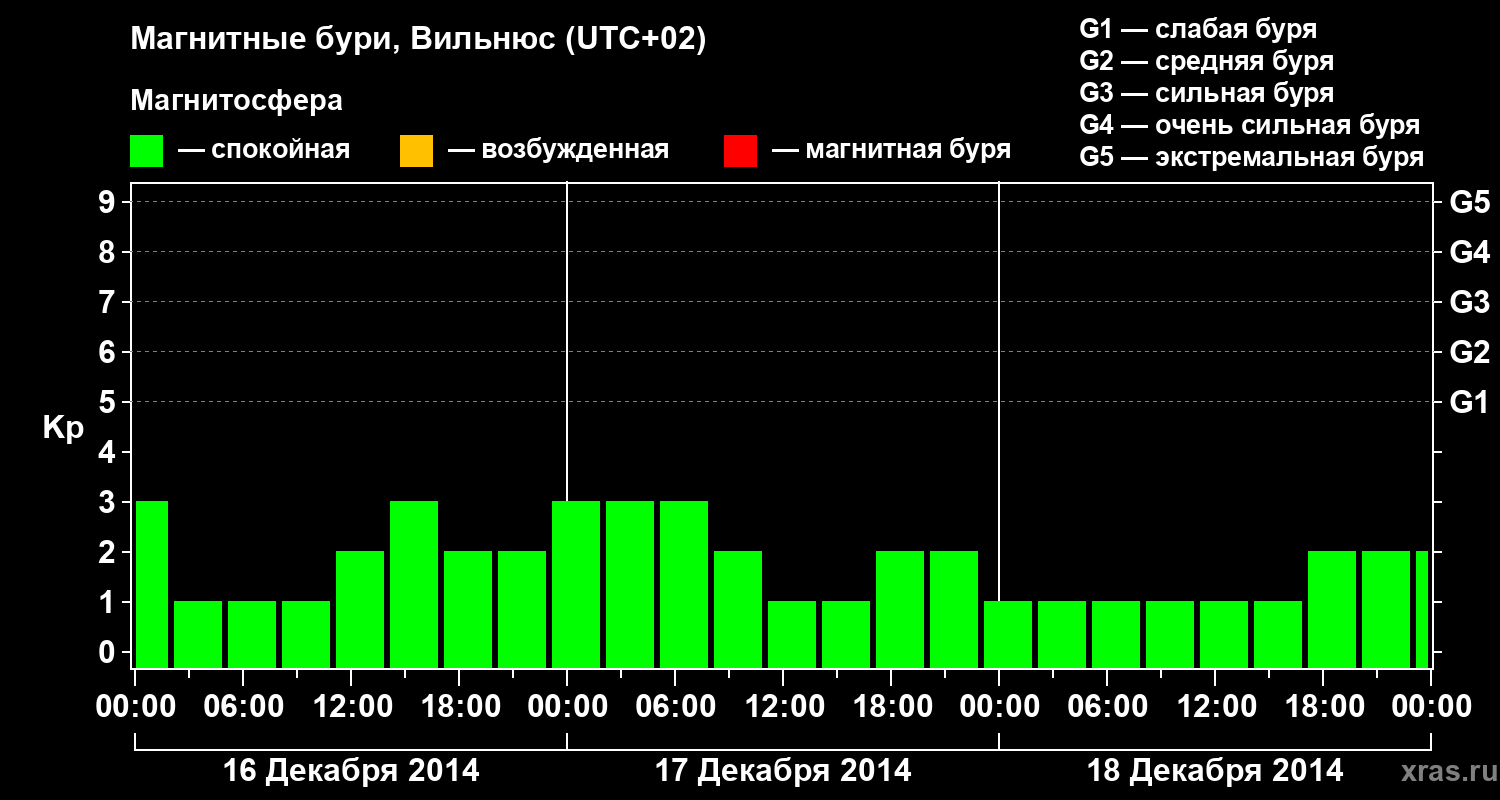Click the 'G2' label on right axis

point(1469,352)
